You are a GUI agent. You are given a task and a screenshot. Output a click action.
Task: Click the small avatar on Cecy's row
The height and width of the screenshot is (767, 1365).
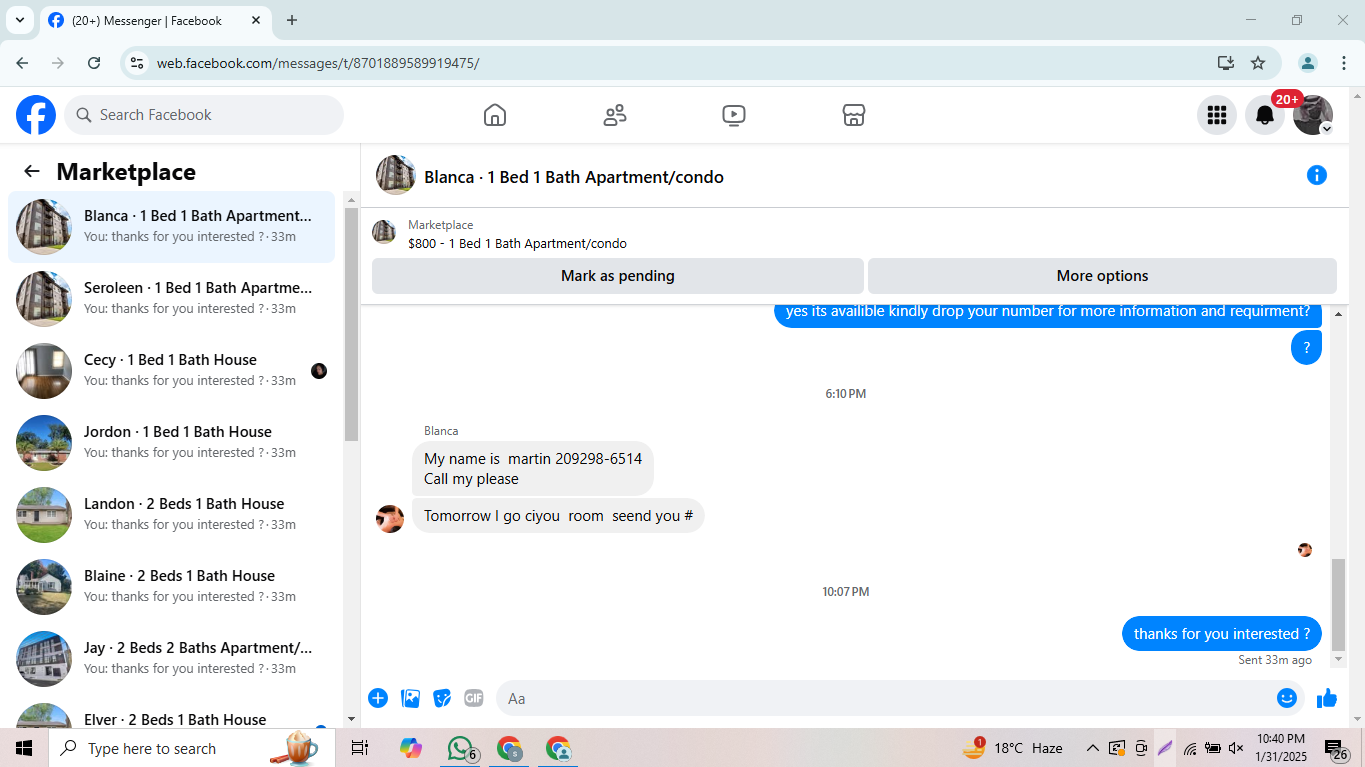[319, 371]
